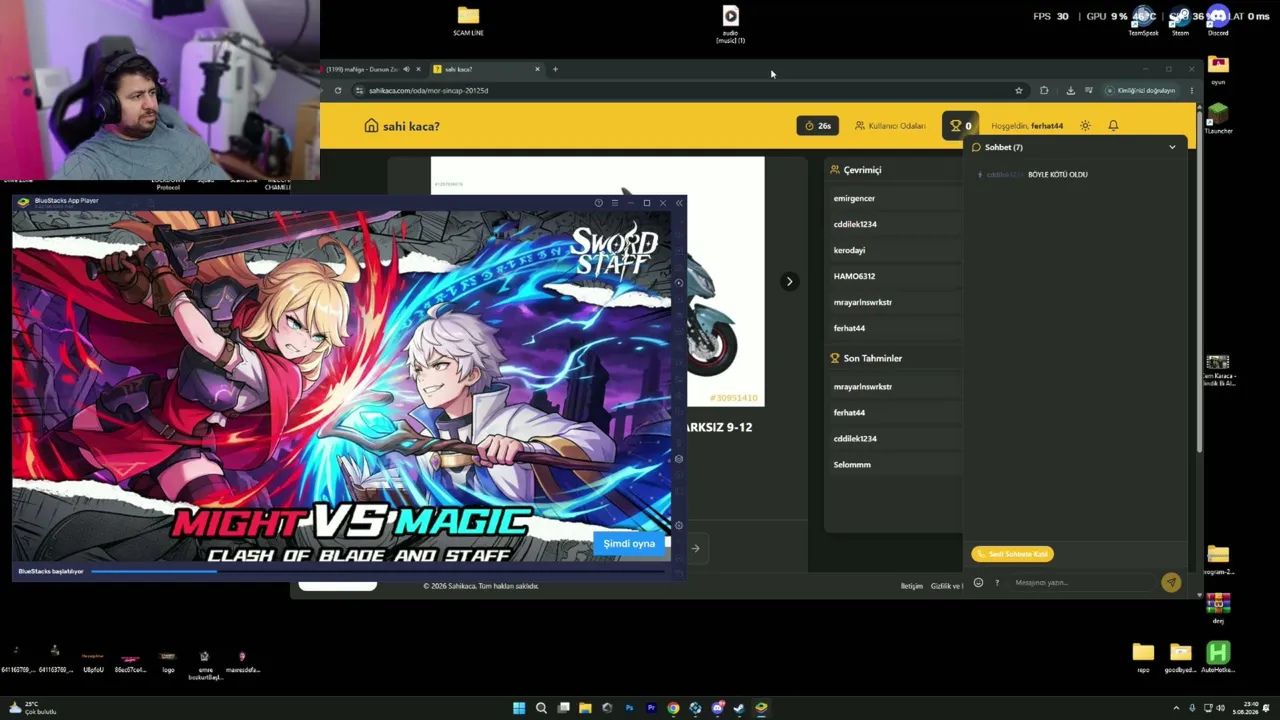Open Kullanıcı Odaları page
Viewport: 1280px width, 720px height.
[x=890, y=126]
